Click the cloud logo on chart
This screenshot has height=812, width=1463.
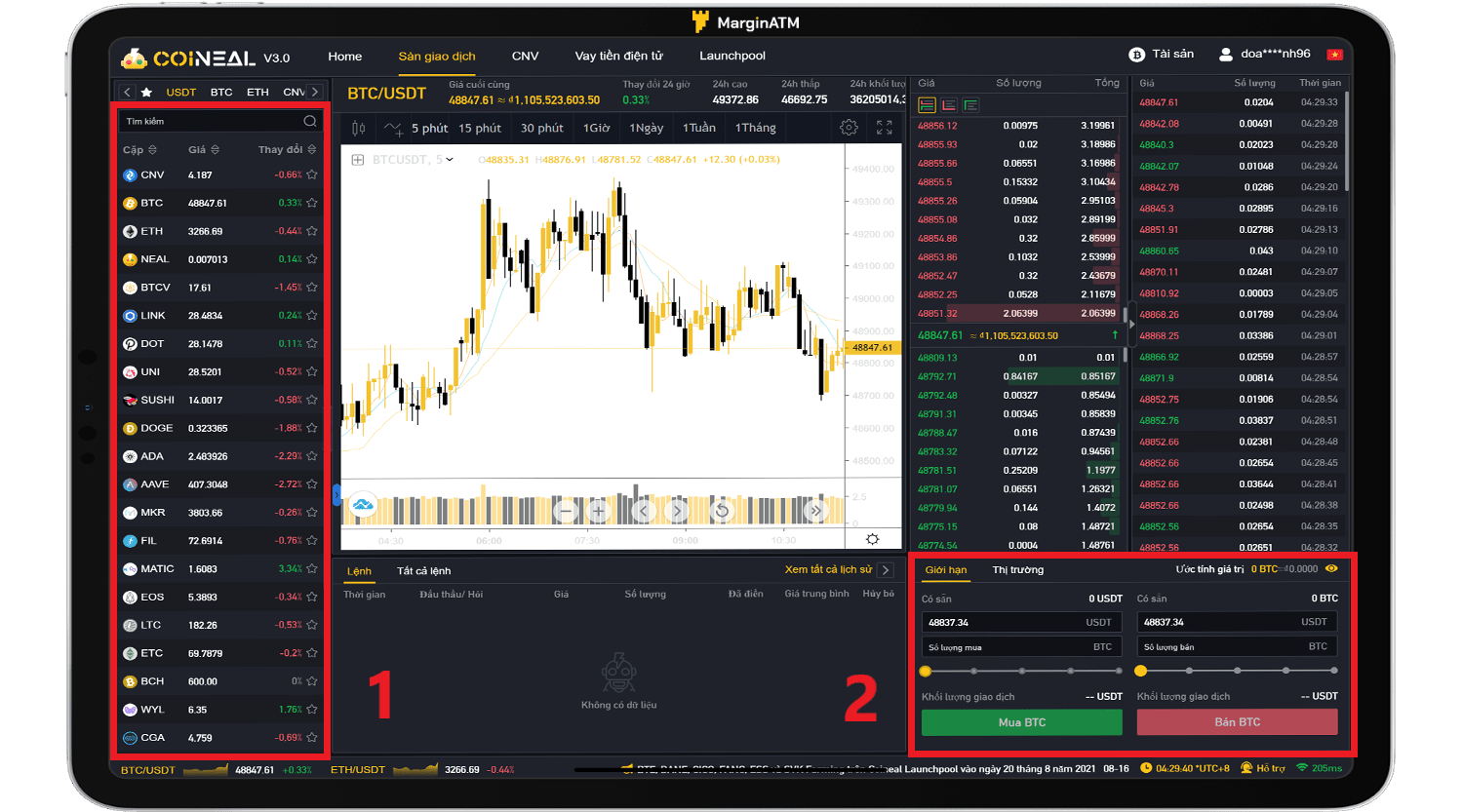tap(363, 504)
